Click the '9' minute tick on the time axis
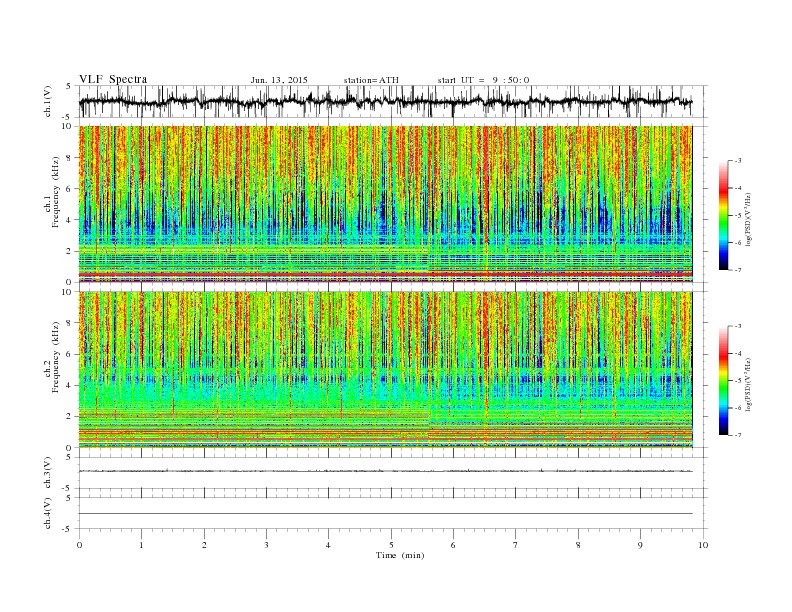Image resolution: width=792 pixels, height=612 pixels. tap(640, 545)
